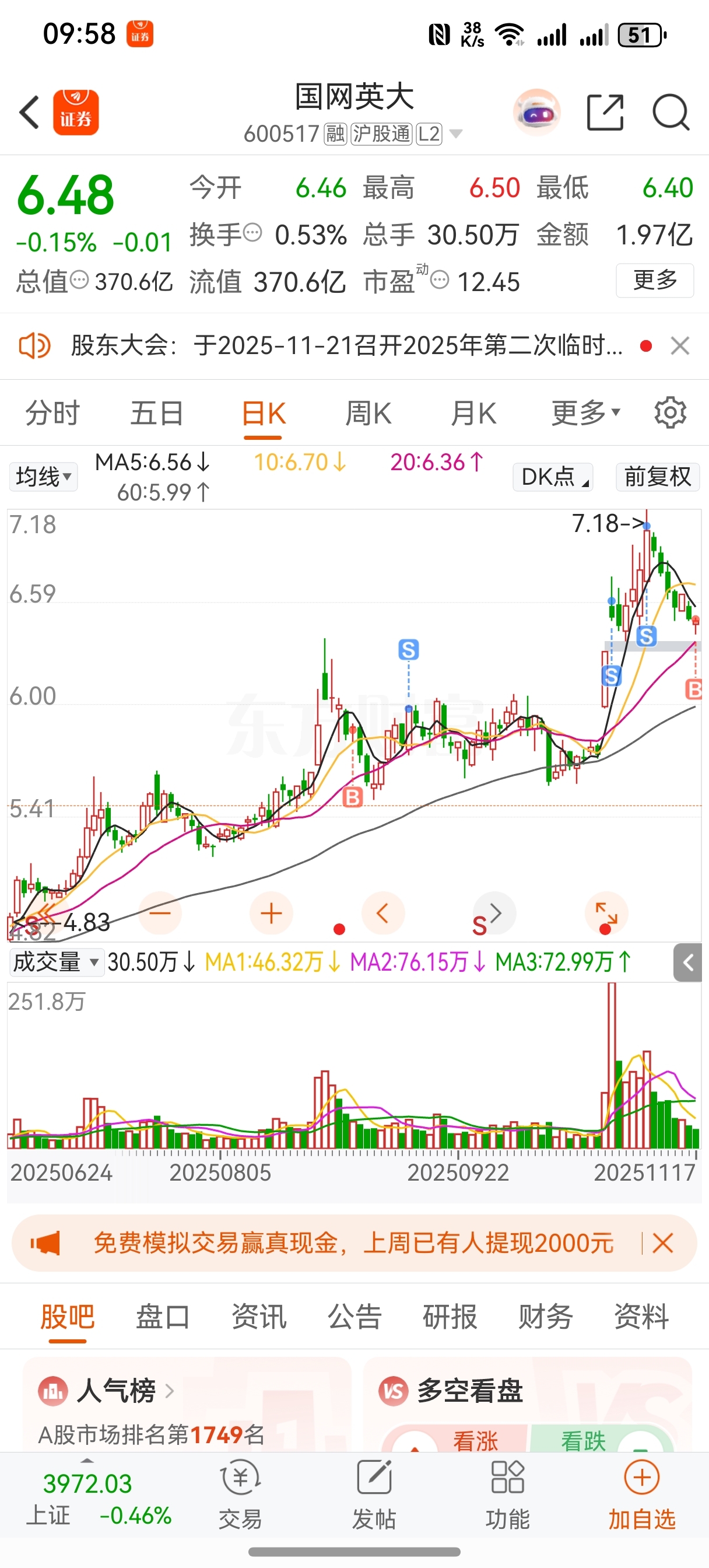Open the AI robot assistant icon
709x1568 pixels.
pyautogui.click(x=536, y=113)
